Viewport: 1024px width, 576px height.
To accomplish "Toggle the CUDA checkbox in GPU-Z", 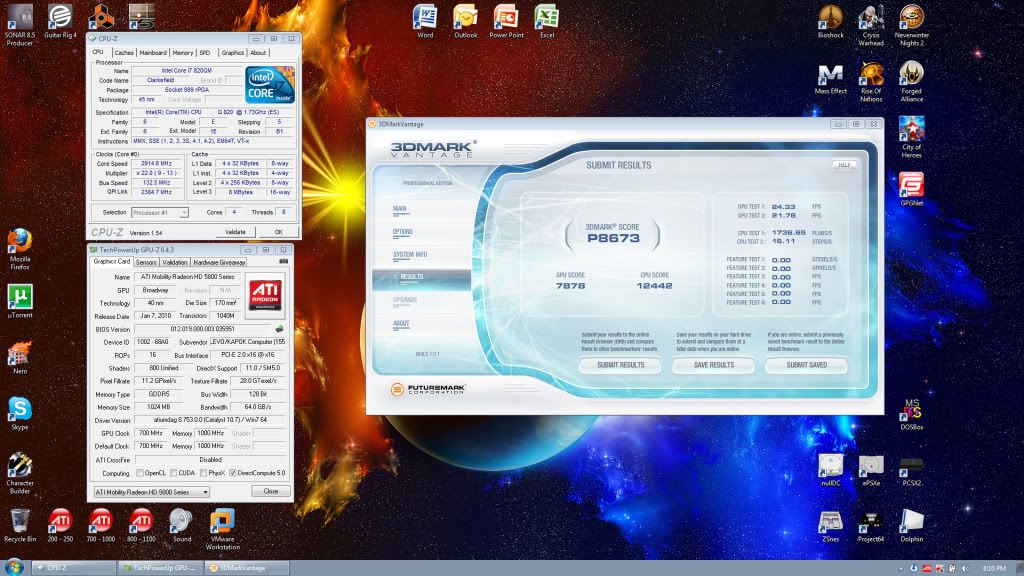I will pyautogui.click(x=173, y=473).
